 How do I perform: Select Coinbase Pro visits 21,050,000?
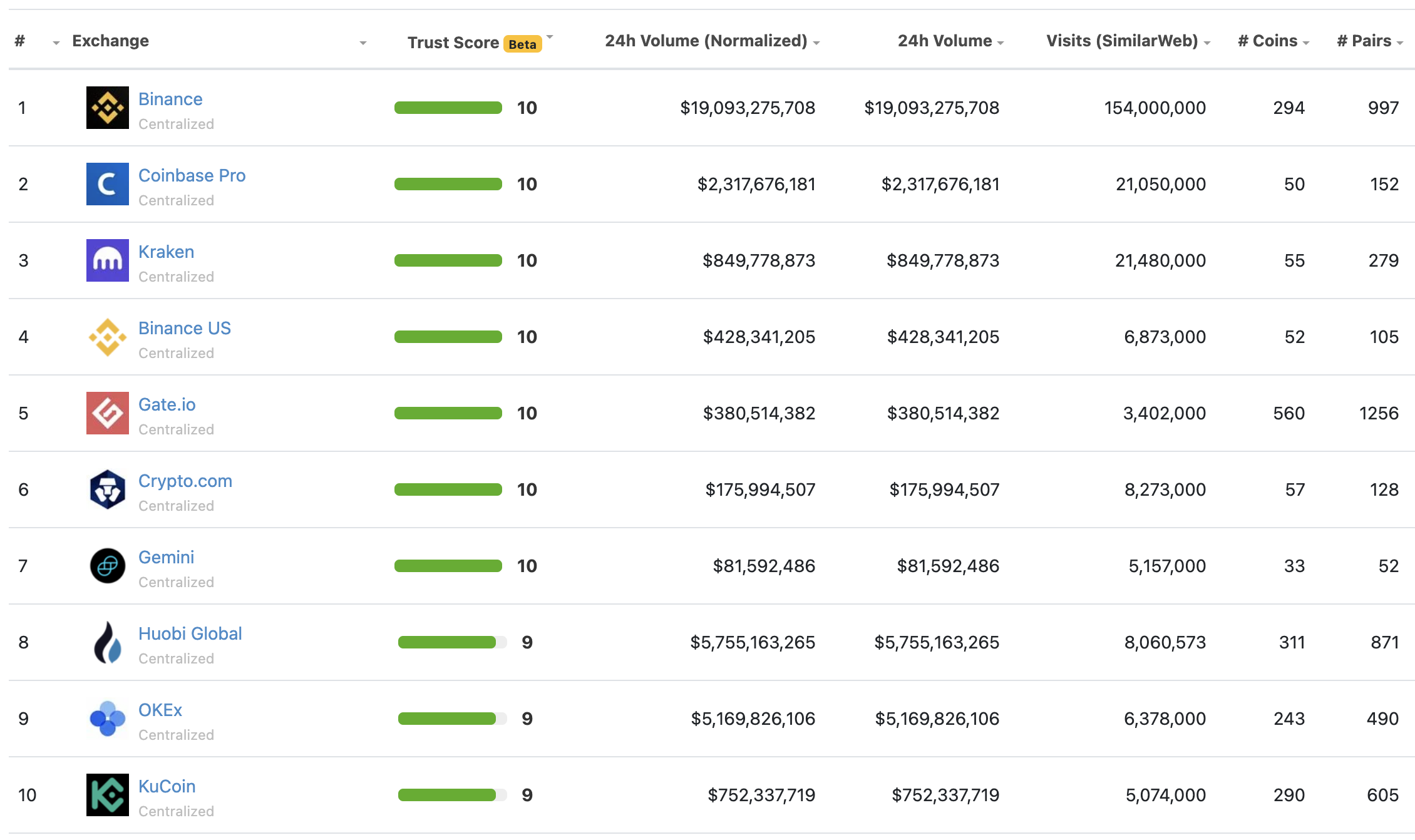click(1161, 184)
